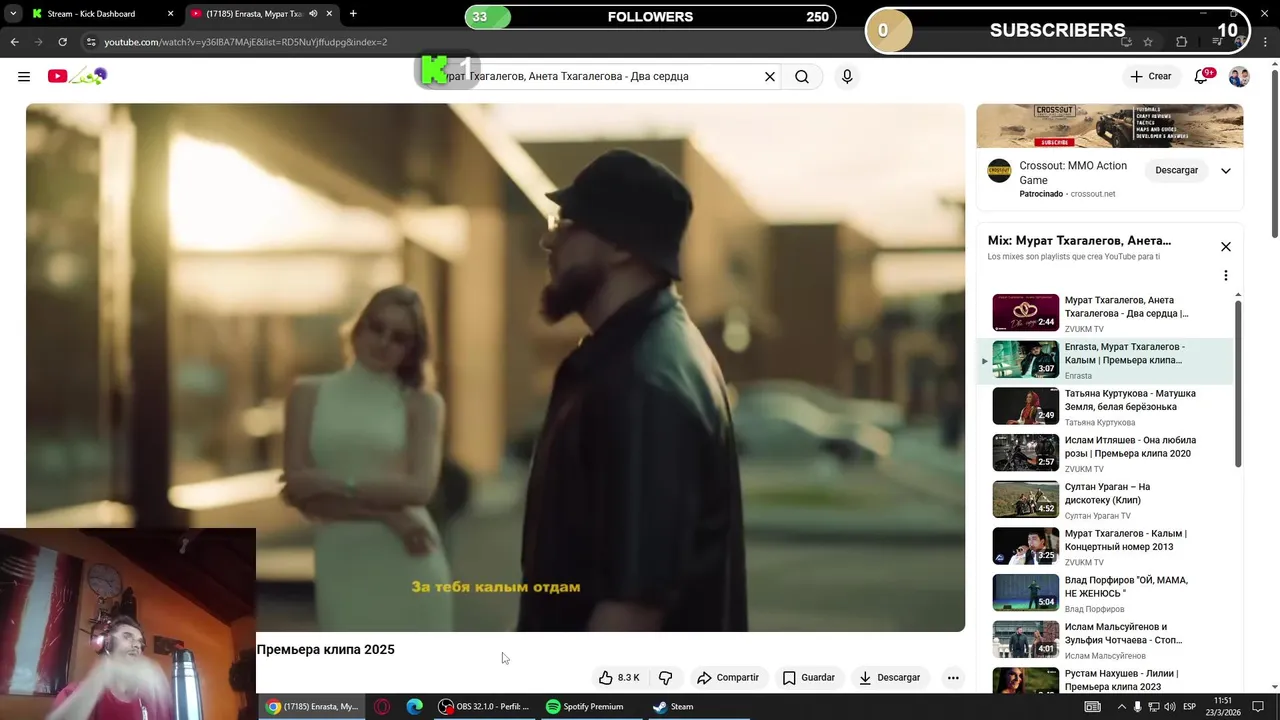The height and width of the screenshot is (720, 1280).
Task: Open Spotify Premium from taskbar
Action: (x=585, y=706)
